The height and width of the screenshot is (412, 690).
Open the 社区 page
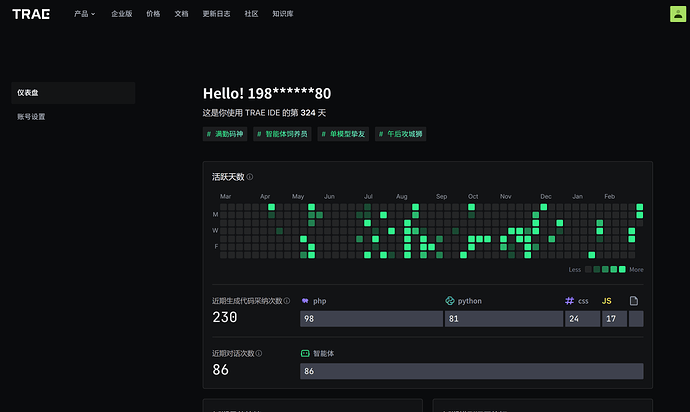click(251, 14)
